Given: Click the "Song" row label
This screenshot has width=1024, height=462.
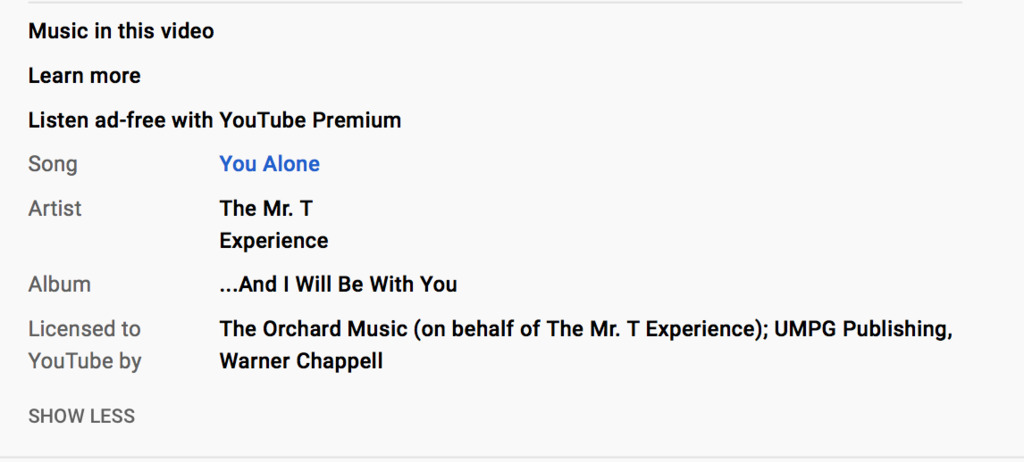Looking at the screenshot, I should [52, 164].
